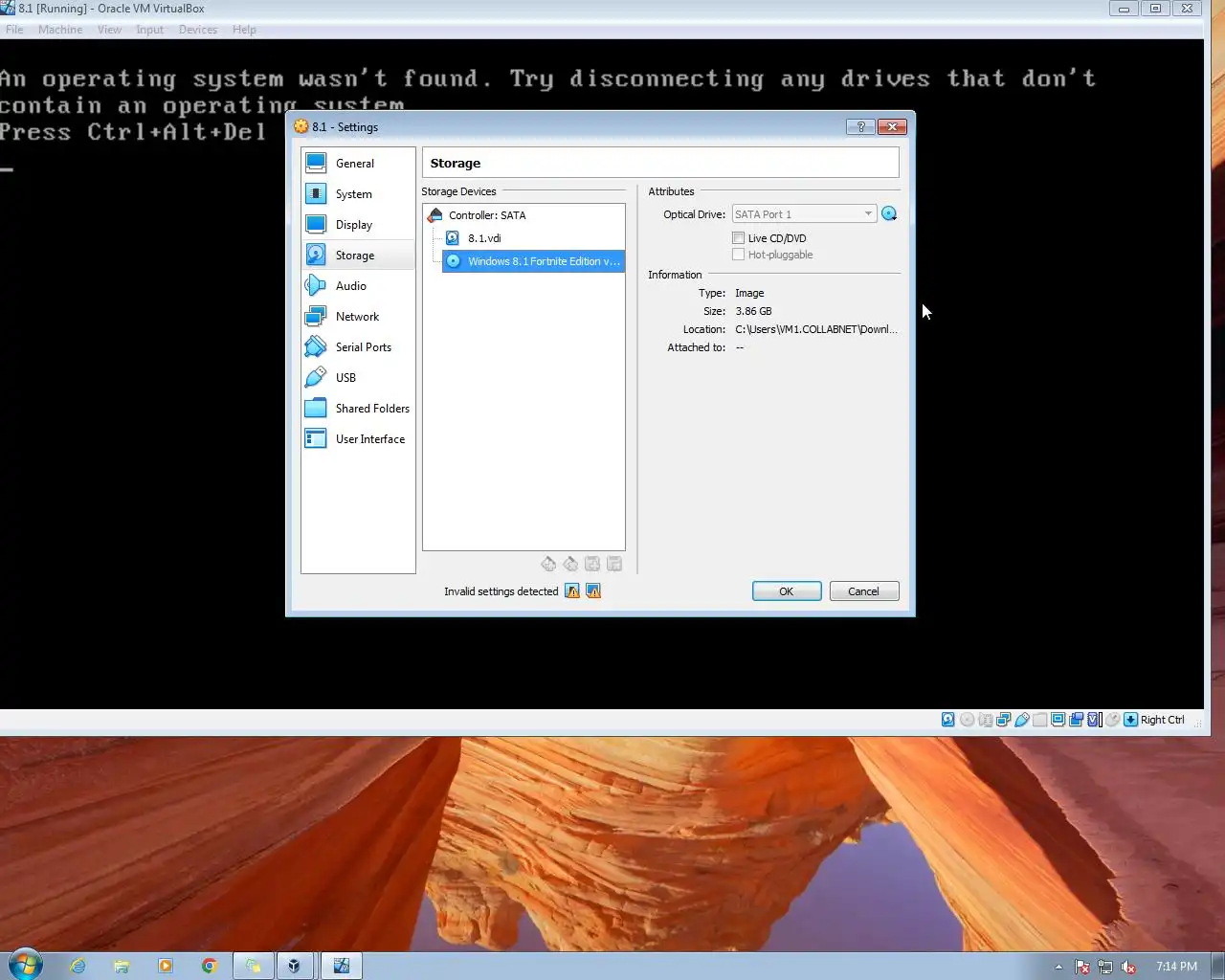The height and width of the screenshot is (980, 1225).
Task: Open the Shared Folders settings category
Action: click(x=358, y=409)
